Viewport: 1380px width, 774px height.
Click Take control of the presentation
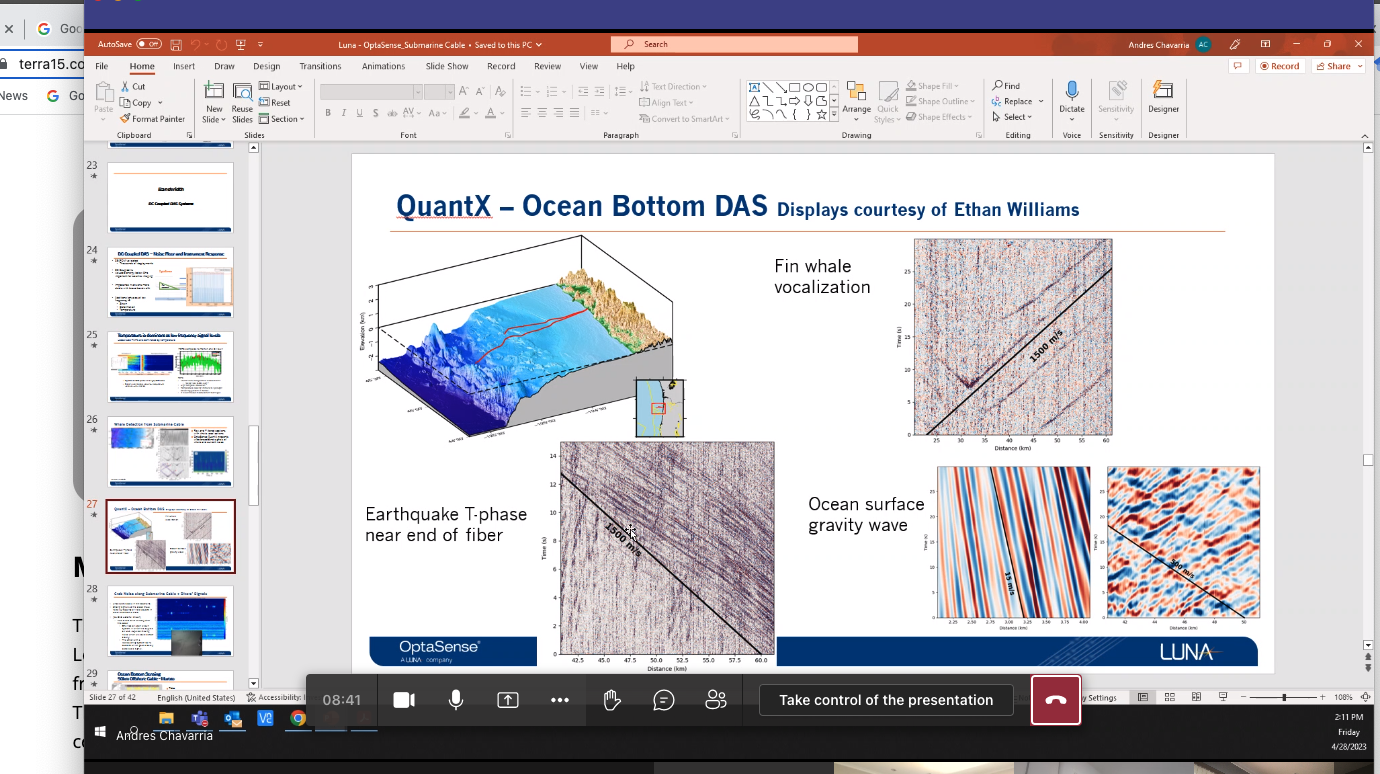click(x=886, y=700)
